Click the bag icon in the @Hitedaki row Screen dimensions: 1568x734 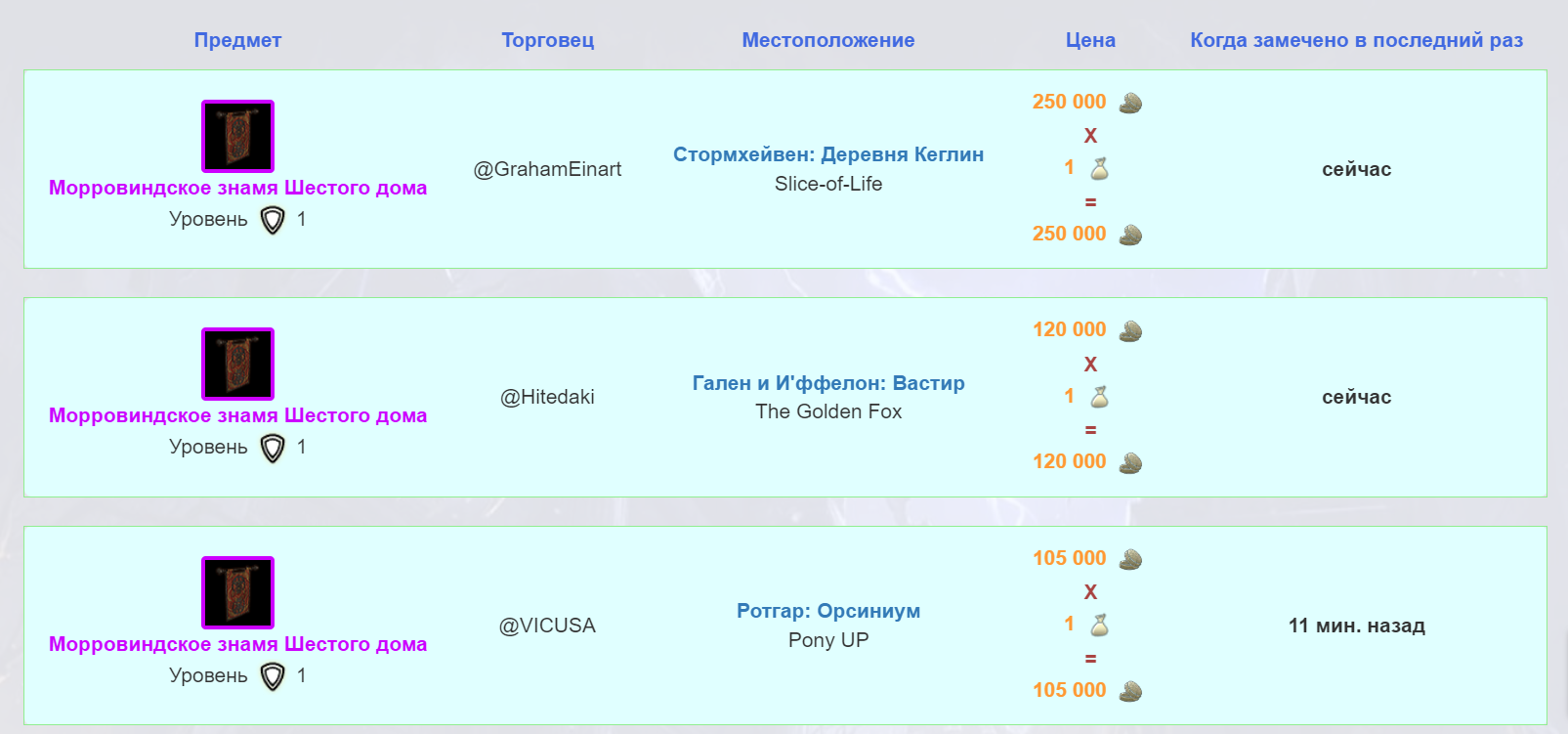click(1099, 397)
